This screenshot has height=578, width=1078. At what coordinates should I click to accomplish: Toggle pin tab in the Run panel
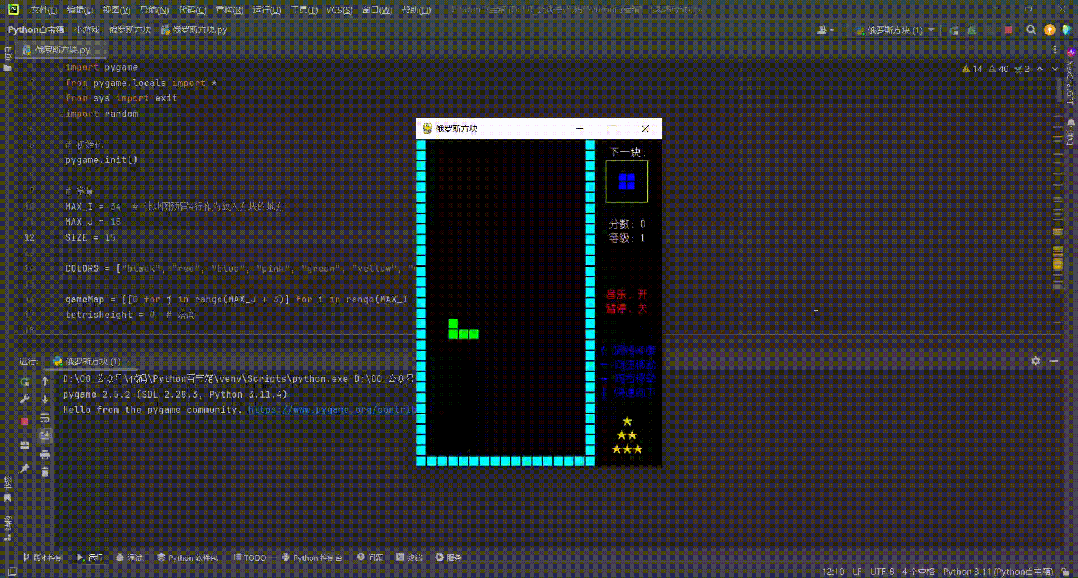[x=25, y=468]
